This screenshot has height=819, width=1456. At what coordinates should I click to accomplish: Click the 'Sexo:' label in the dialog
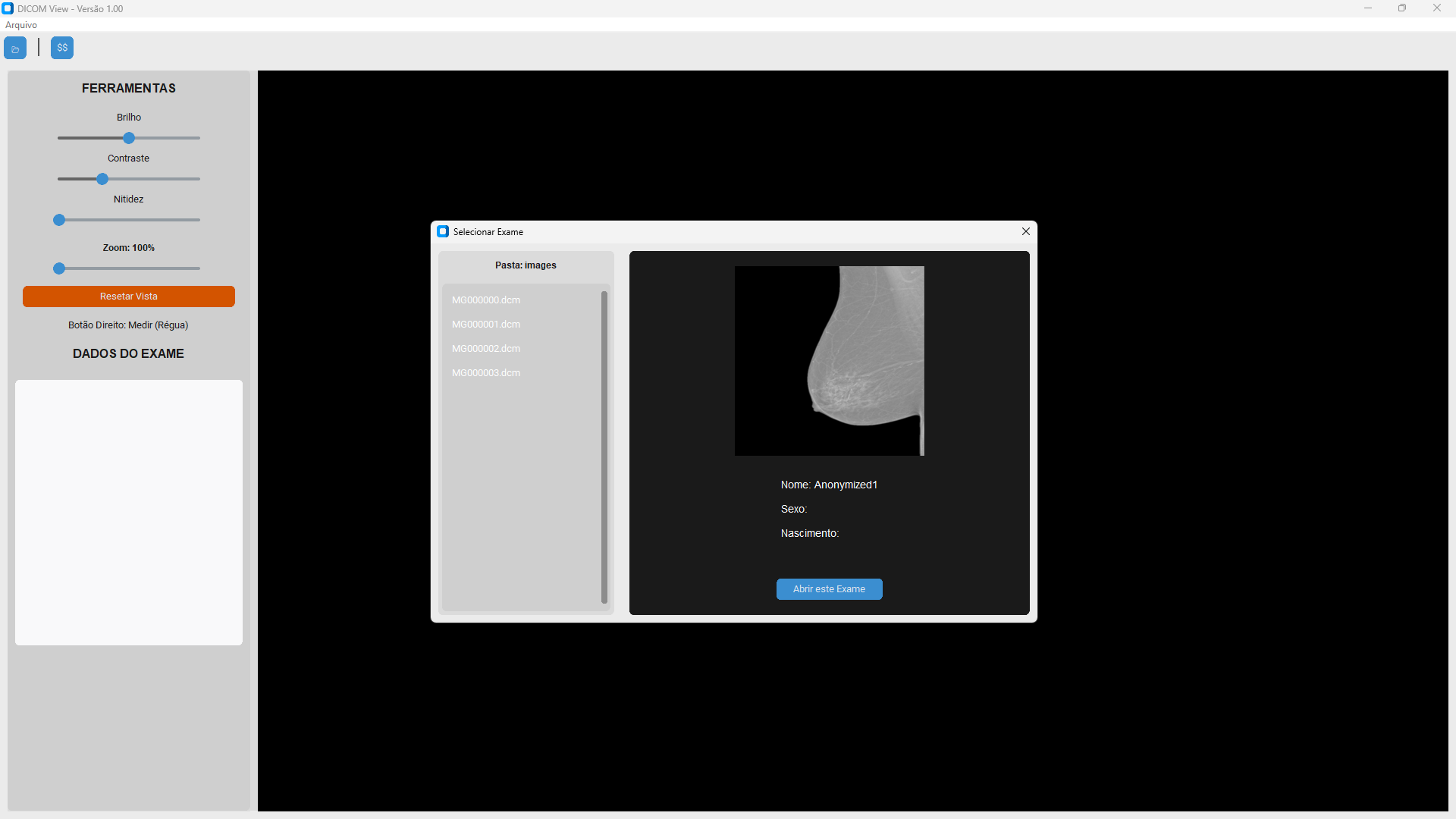coord(794,510)
